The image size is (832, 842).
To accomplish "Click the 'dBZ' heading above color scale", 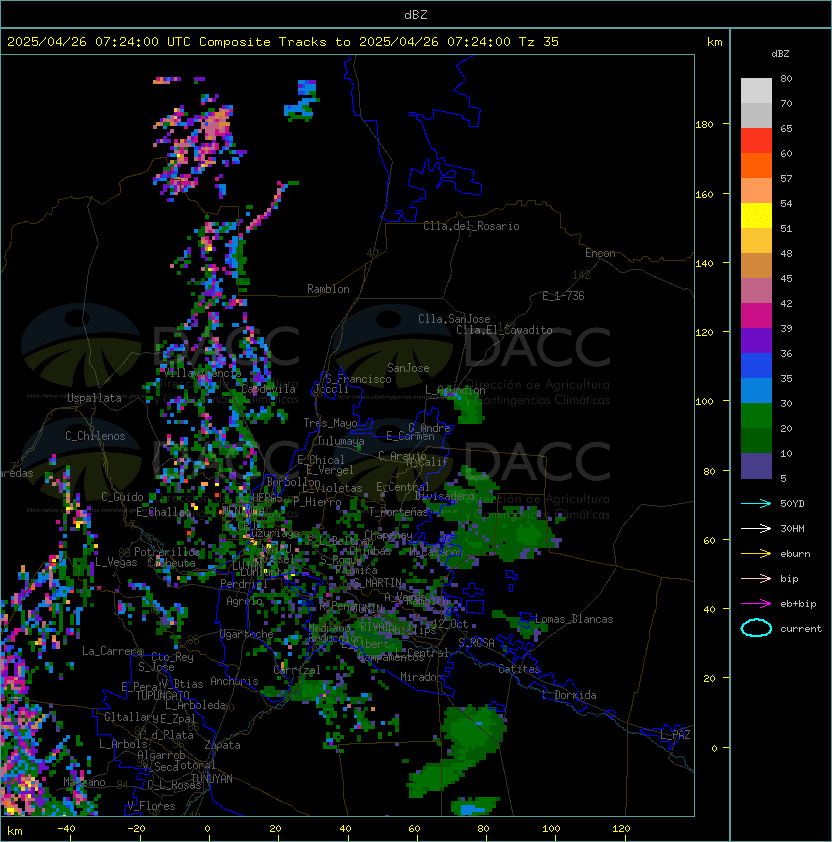I will (780, 54).
